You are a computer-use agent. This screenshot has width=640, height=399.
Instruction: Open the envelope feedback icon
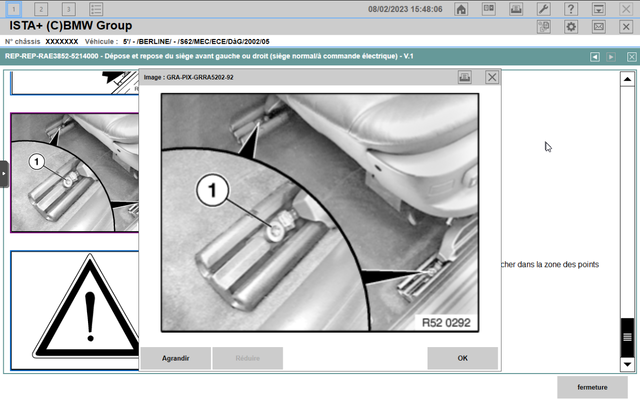598,27
